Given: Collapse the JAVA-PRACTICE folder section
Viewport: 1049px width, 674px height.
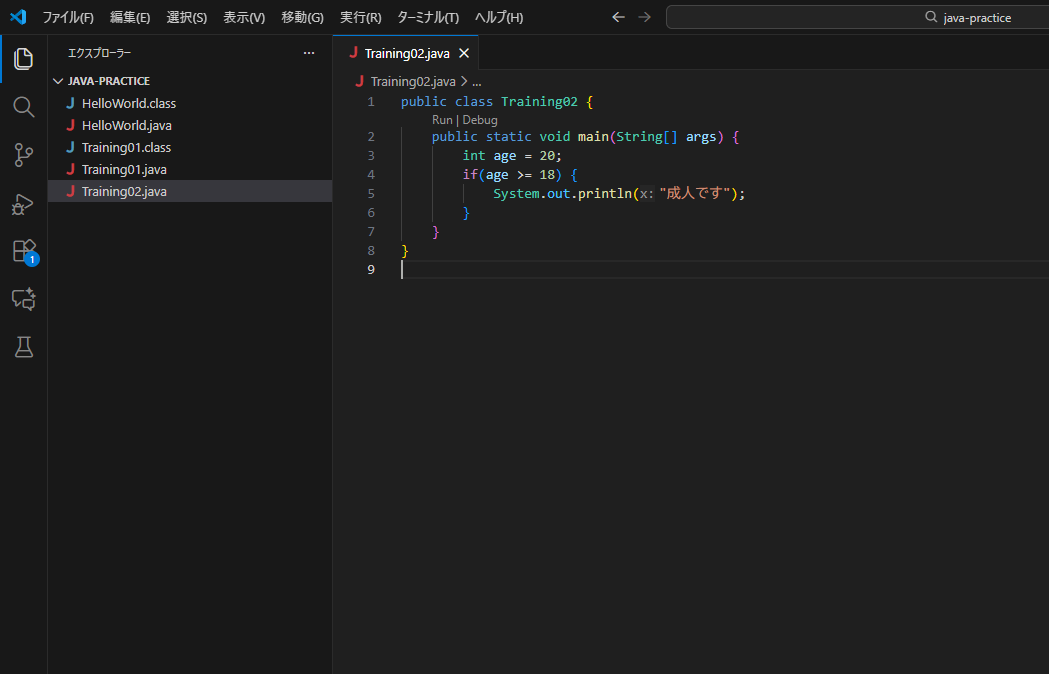Looking at the screenshot, I should tap(108, 81).
